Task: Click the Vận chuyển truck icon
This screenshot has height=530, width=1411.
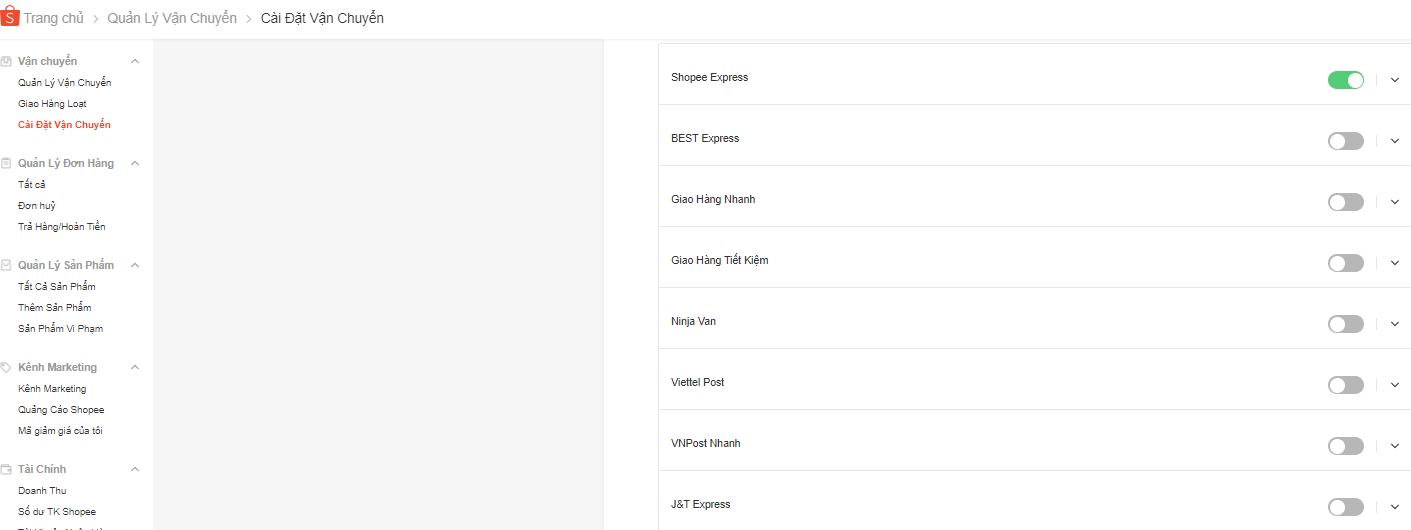Action: [7, 62]
